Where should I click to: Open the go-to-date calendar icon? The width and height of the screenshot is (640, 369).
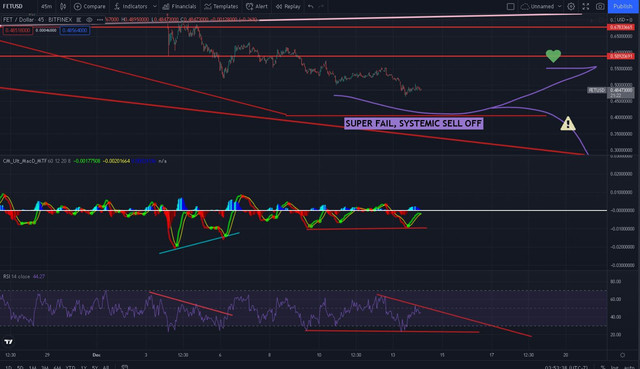click(125, 367)
